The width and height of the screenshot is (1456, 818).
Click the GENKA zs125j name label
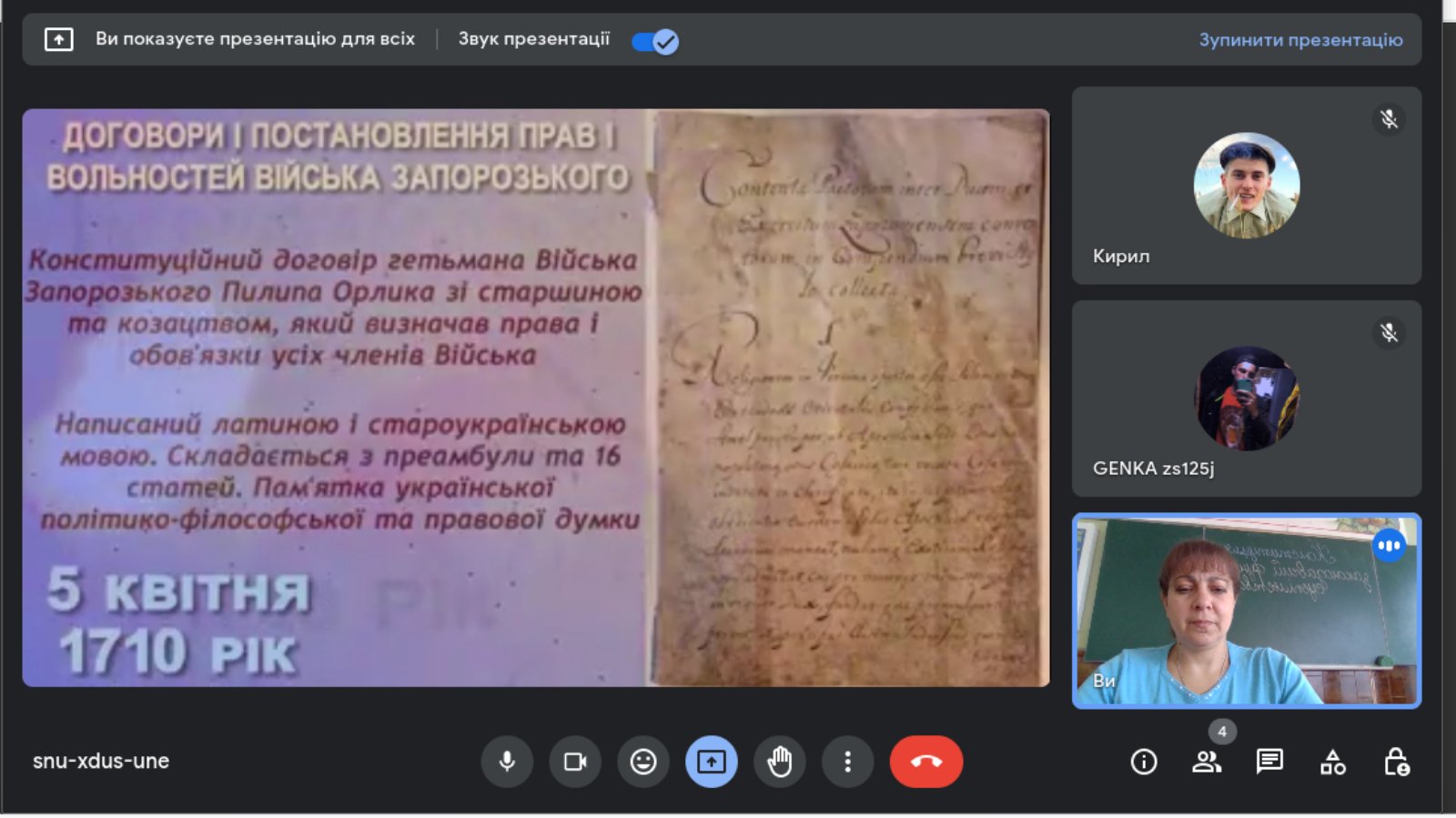pos(1153,469)
